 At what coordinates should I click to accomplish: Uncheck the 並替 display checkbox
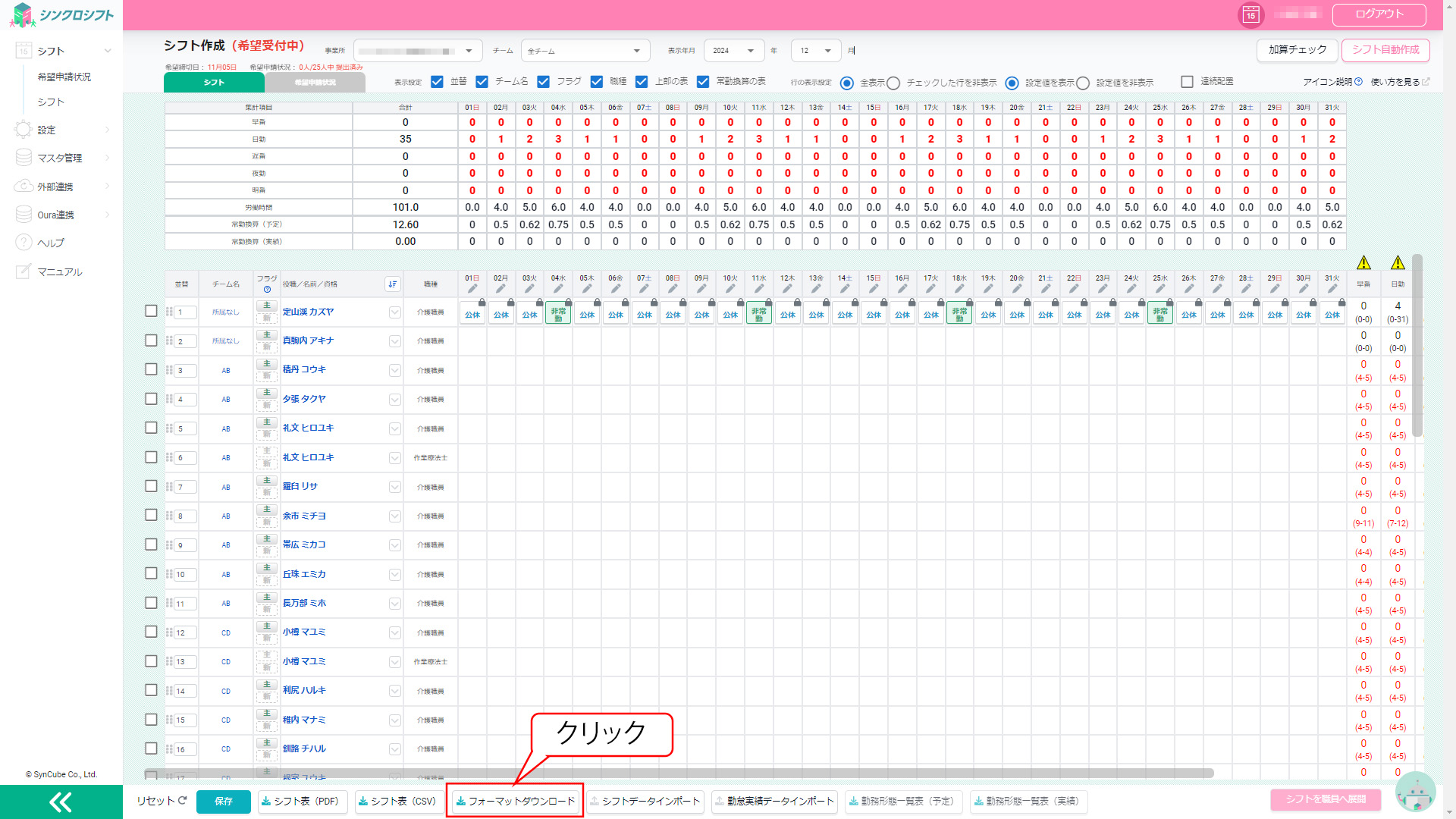[437, 82]
